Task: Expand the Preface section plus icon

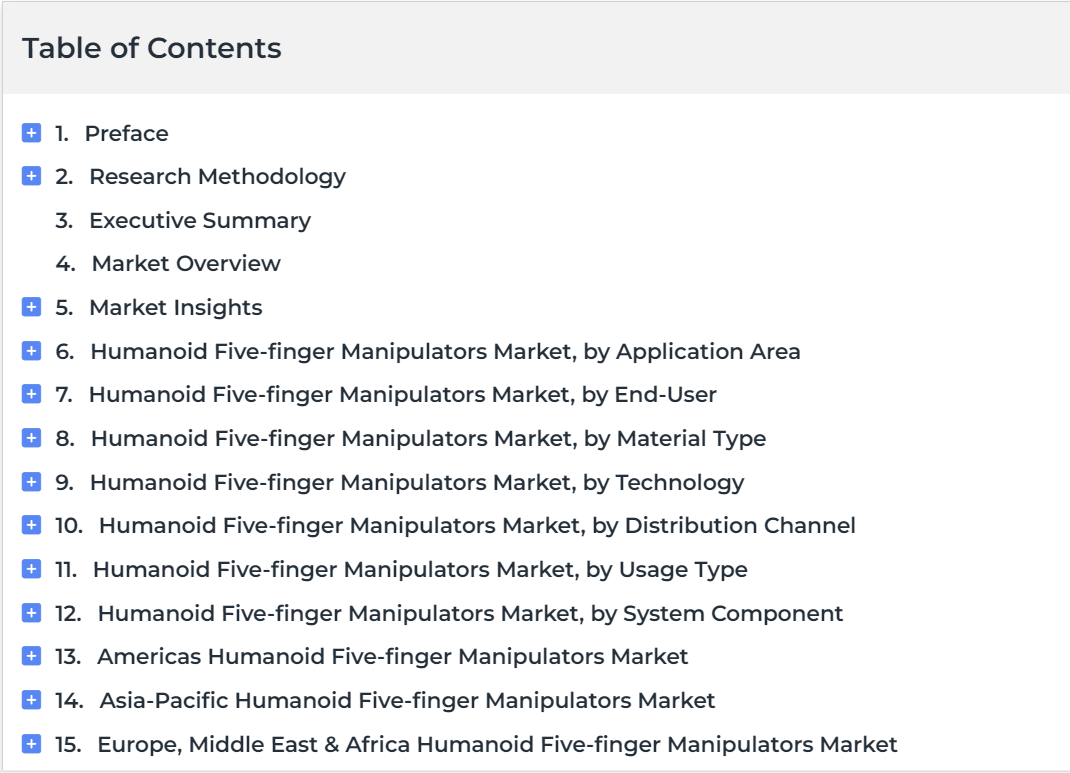Action: [31, 132]
